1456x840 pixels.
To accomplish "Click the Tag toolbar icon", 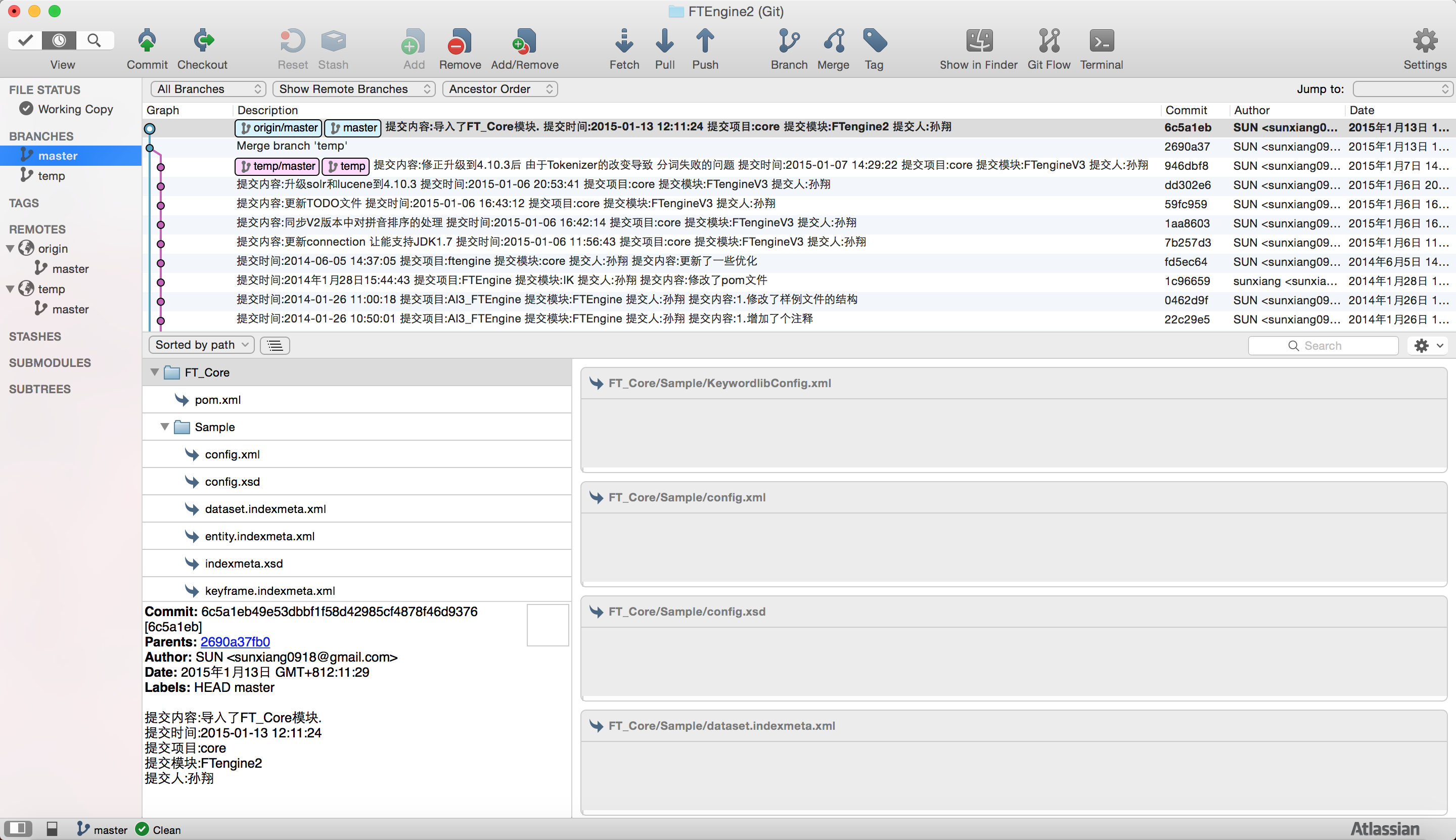I will 874,41.
